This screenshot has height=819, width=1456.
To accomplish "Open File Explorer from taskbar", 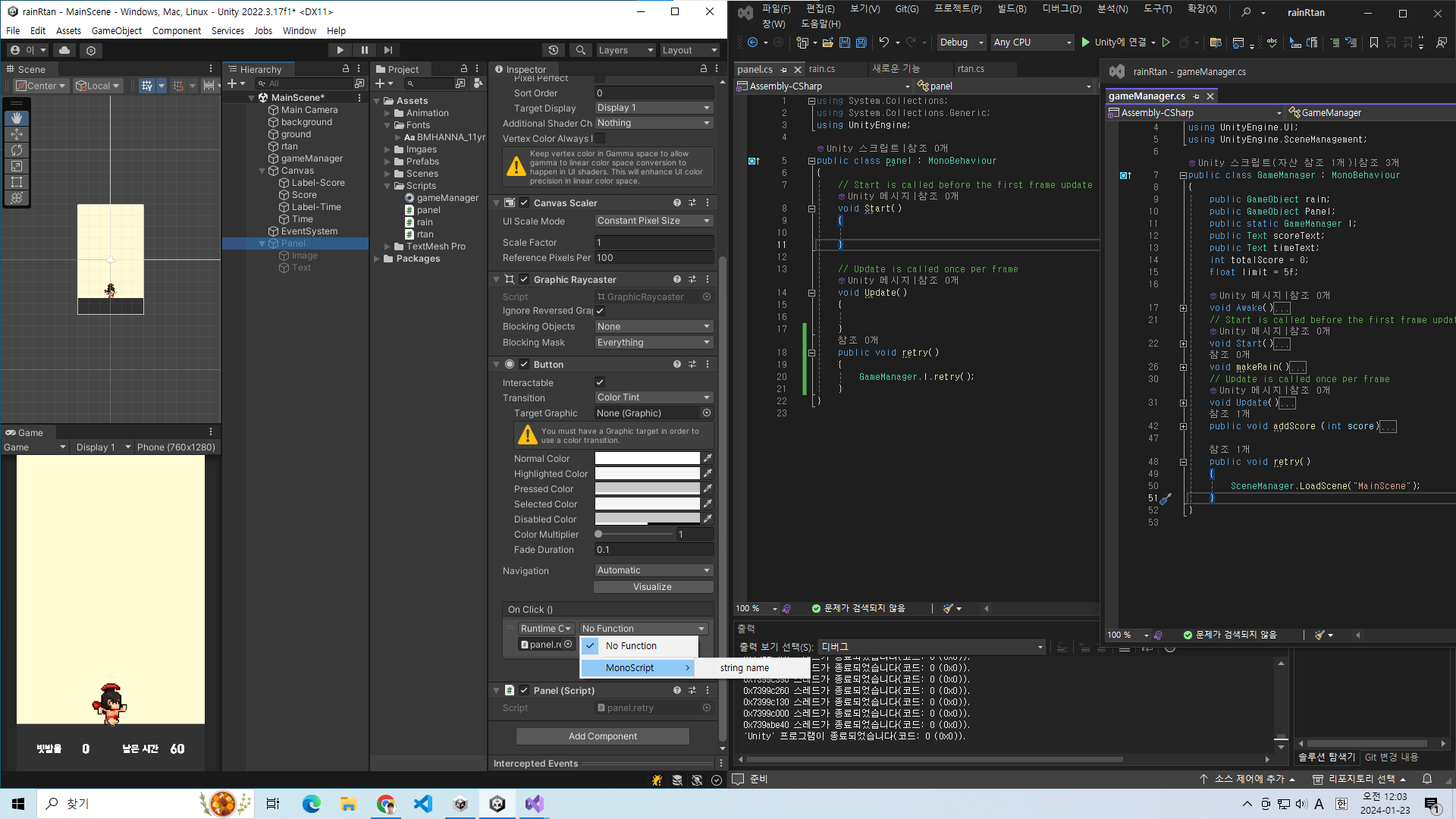I will (348, 804).
